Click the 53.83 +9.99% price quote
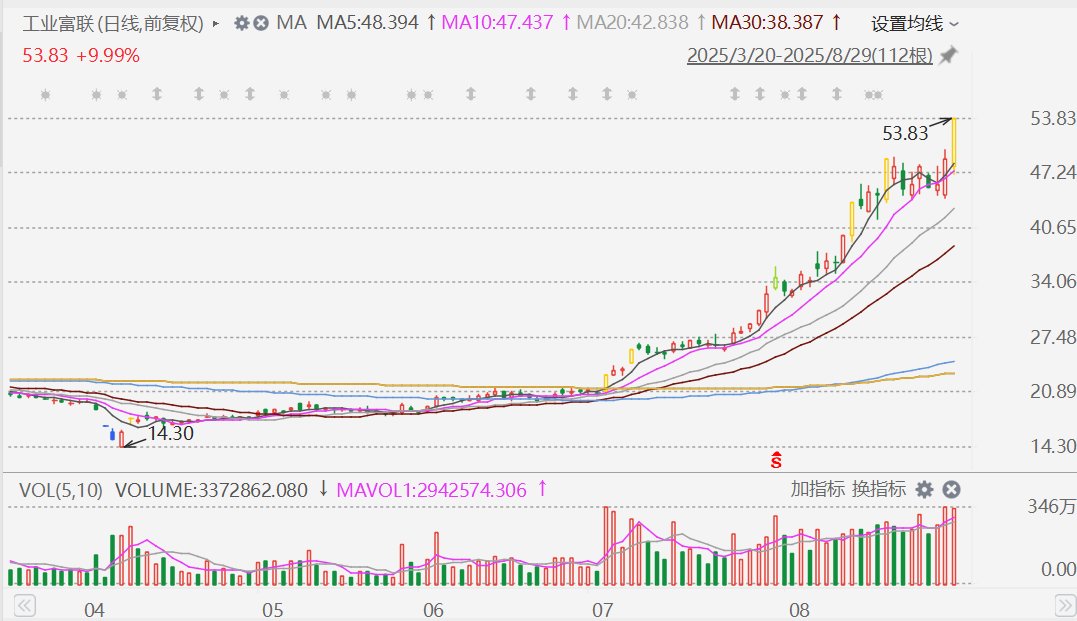This screenshot has height=621, width=1077. (x=81, y=55)
